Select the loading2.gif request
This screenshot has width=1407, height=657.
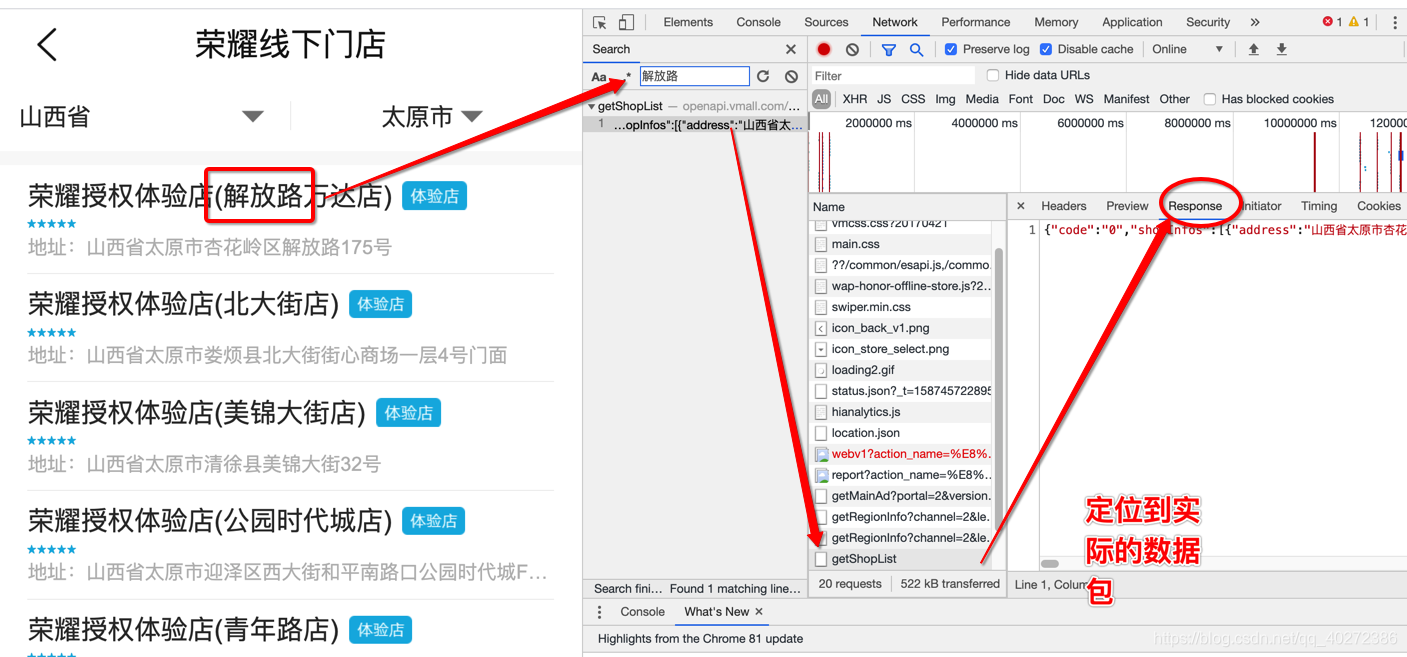[901, 370]
